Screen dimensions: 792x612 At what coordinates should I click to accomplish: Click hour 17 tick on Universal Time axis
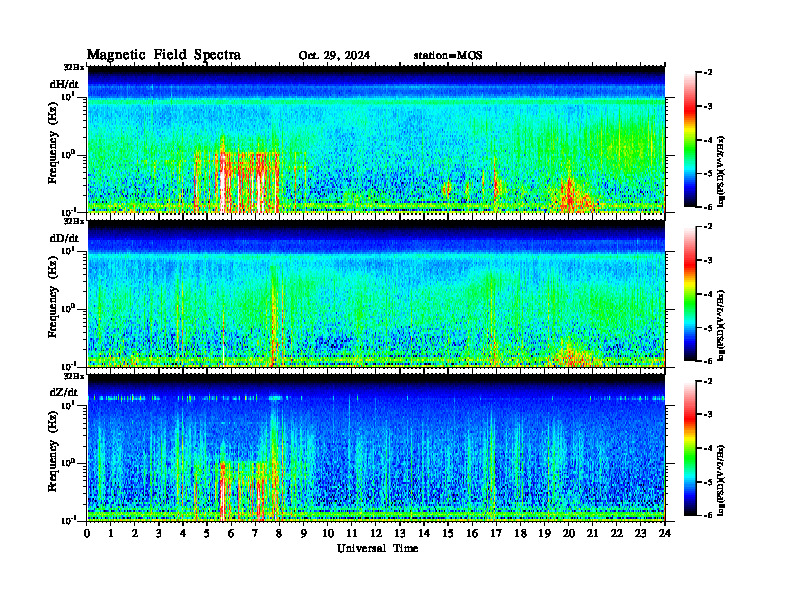[x=497, y=534]
